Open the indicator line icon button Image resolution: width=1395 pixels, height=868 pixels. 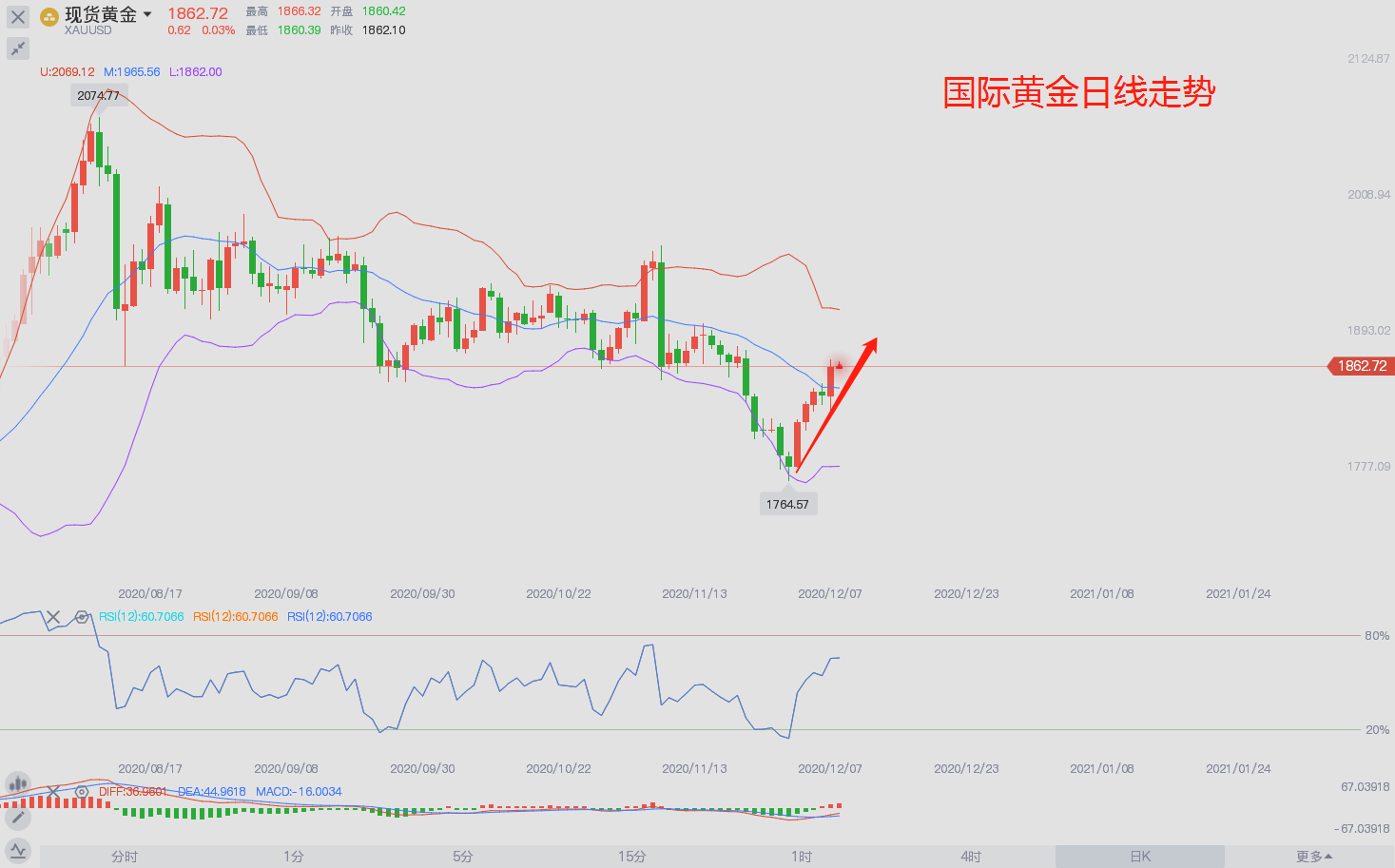(18, 851)
